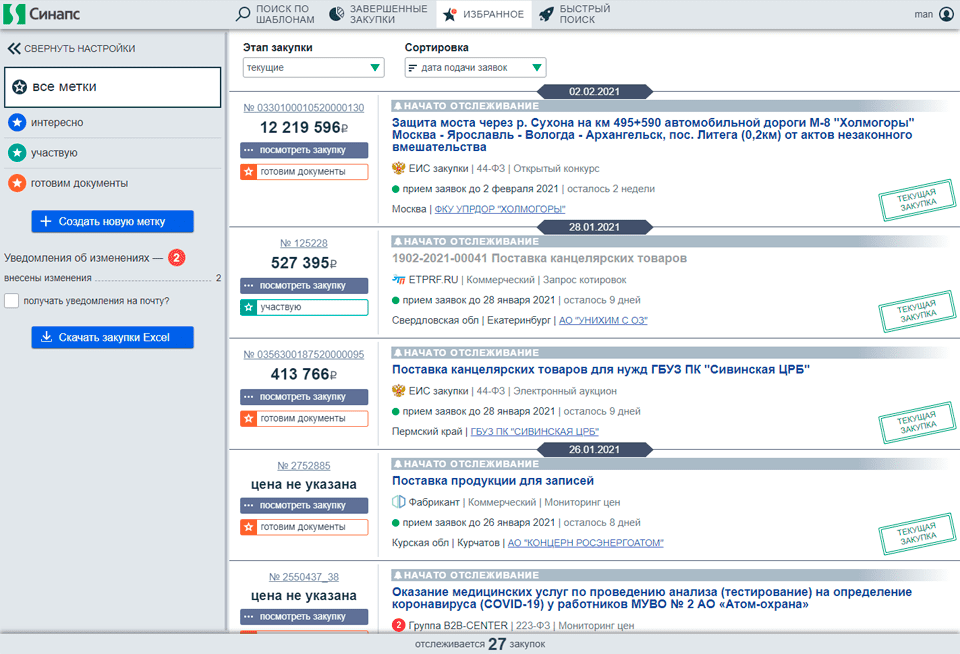Select все метки filter
Image resolution: width=960 pixels, height=654 pixels.
113,87
